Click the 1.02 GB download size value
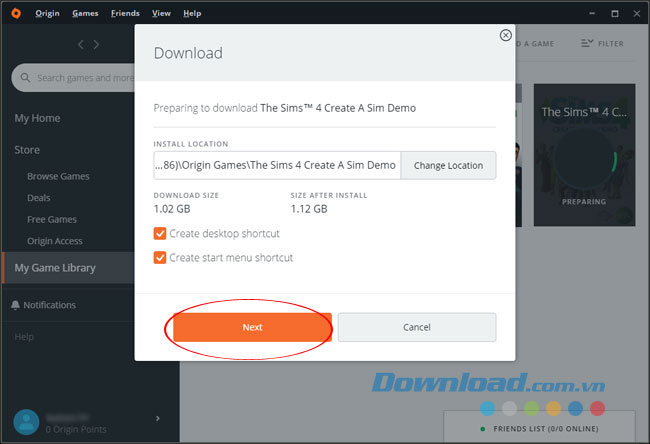The height and width of the screenshot is (444, 650). click(172, 209)
